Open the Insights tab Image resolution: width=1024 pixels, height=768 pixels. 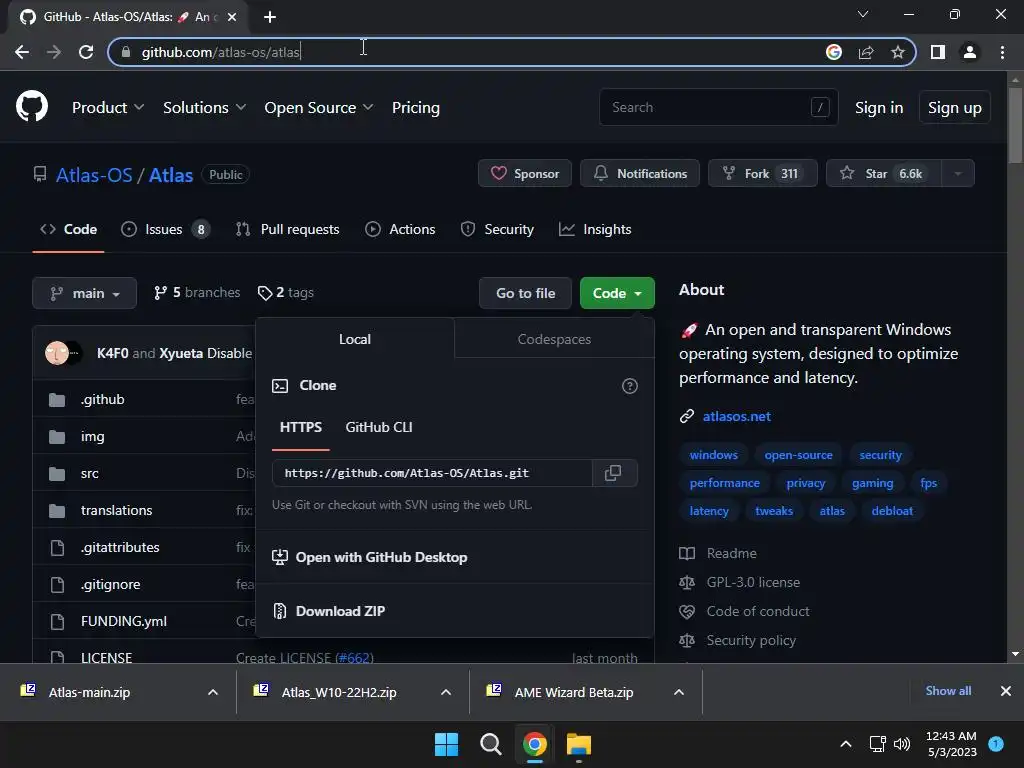click(595, 229)
